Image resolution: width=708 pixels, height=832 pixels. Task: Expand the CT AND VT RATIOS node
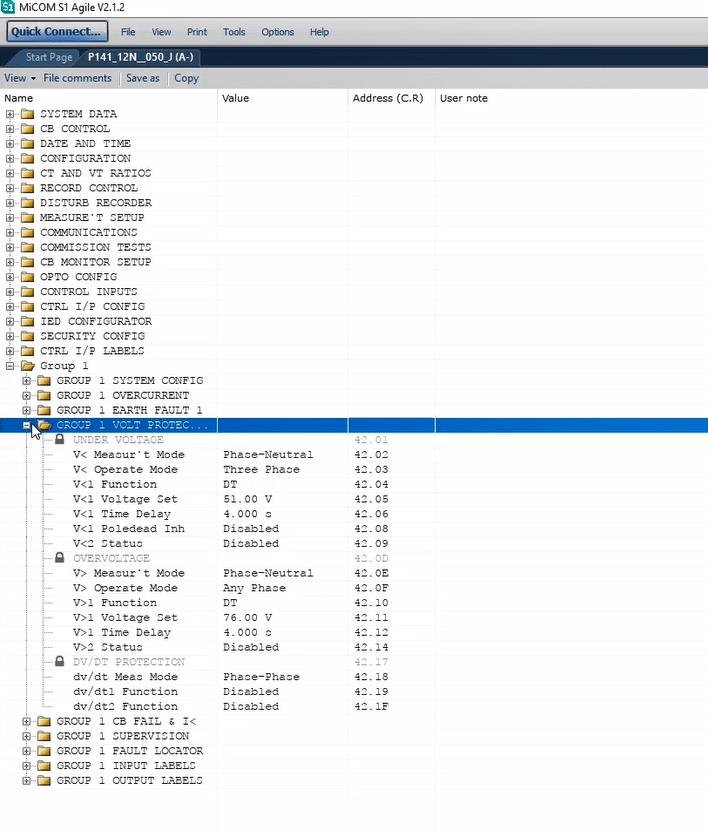[x=10, y=174]
